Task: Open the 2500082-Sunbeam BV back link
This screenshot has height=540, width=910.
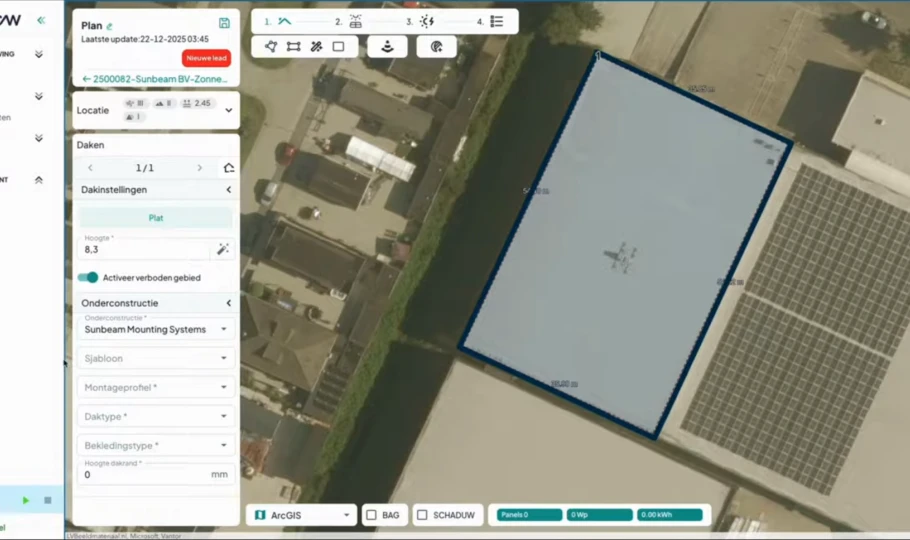Action: click(155, 78)
